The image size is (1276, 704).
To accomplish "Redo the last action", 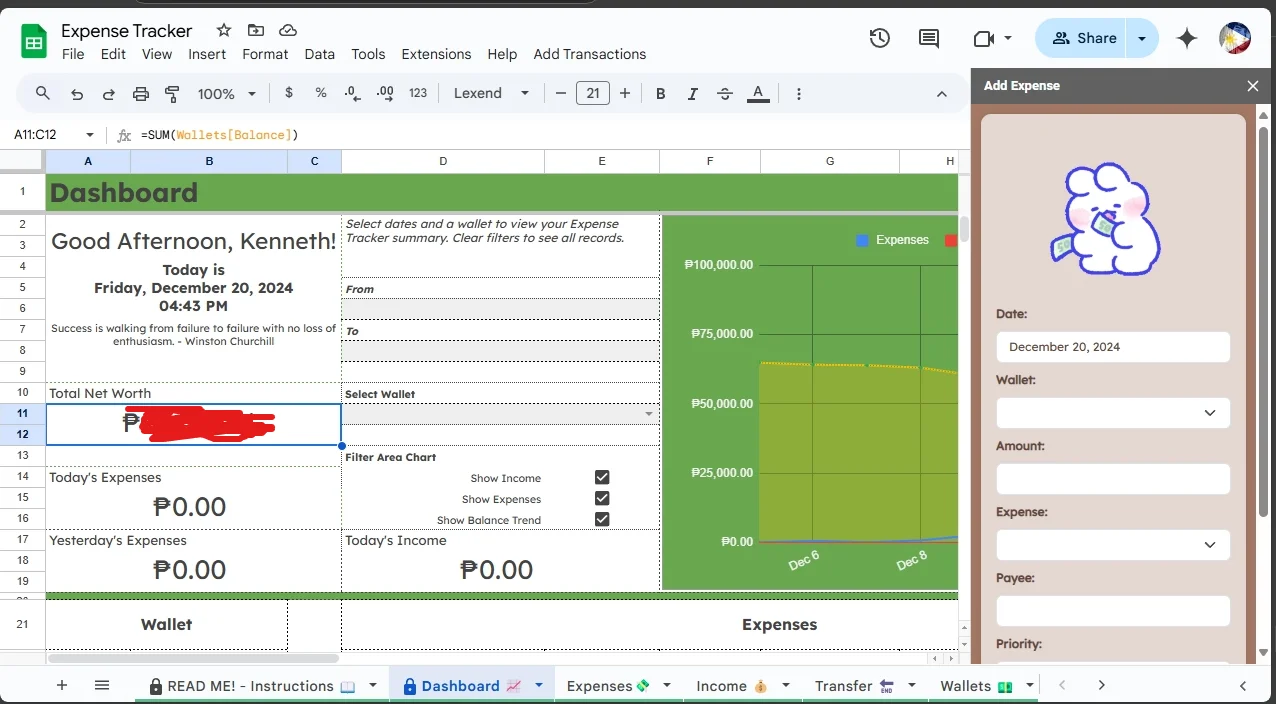I will [x=109, y=93].
